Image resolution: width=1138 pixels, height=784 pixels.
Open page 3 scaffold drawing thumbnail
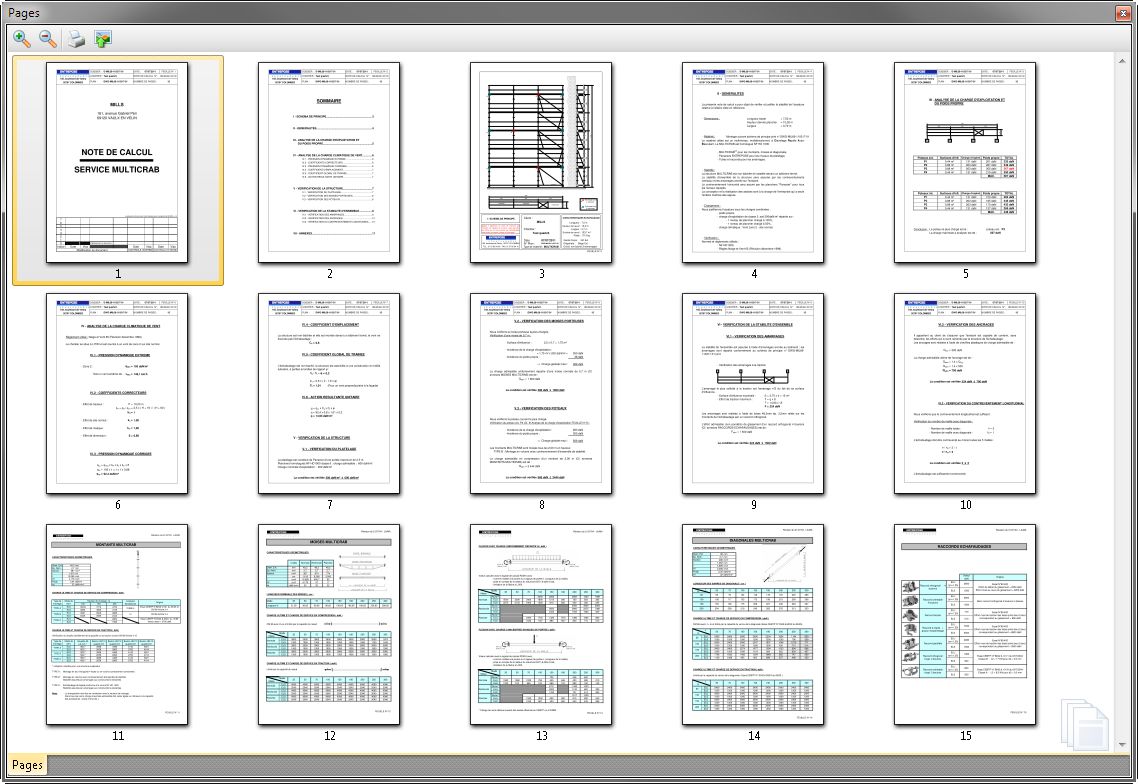click(541, 162)
